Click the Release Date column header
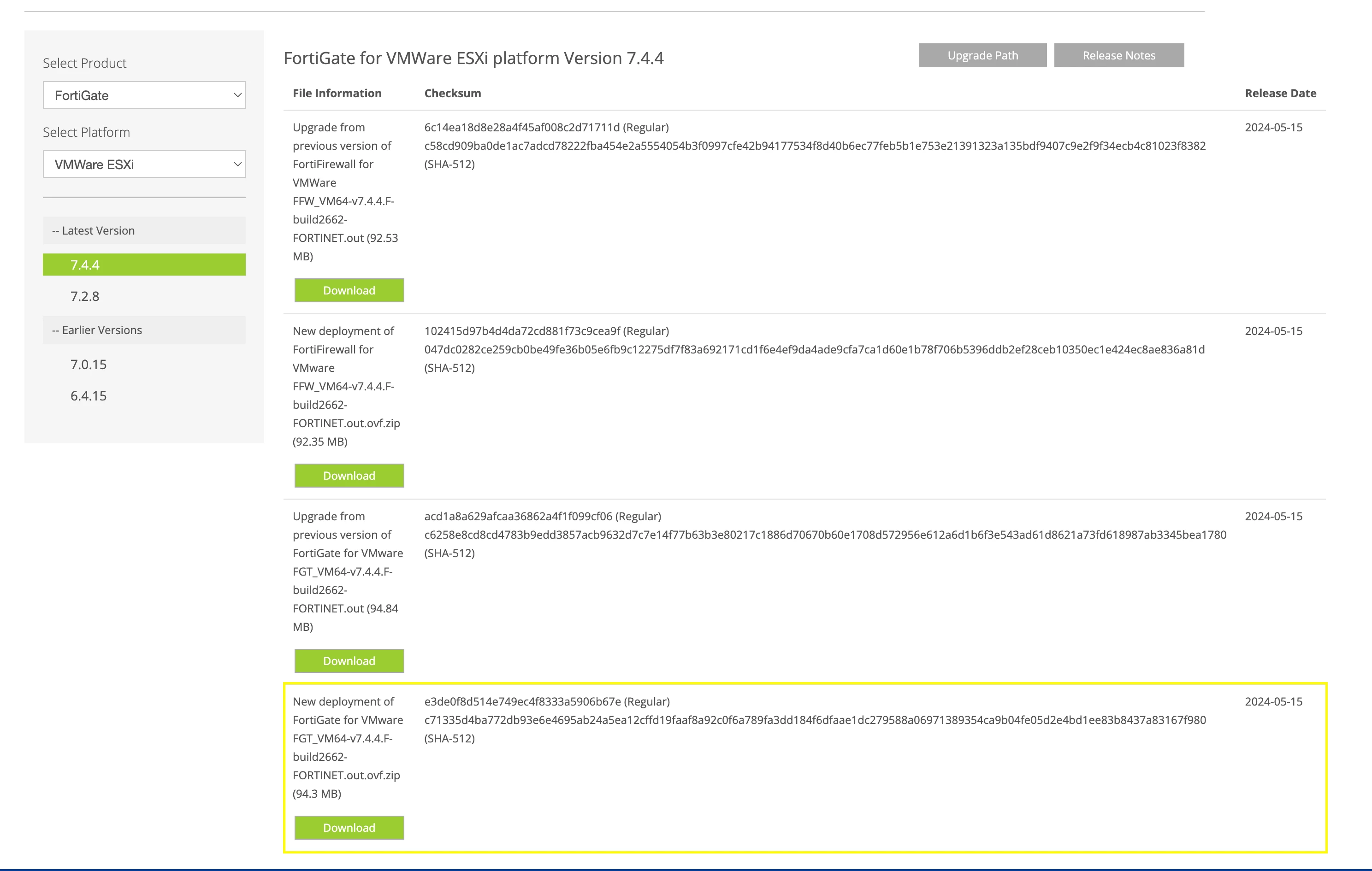 (1281, 94)
